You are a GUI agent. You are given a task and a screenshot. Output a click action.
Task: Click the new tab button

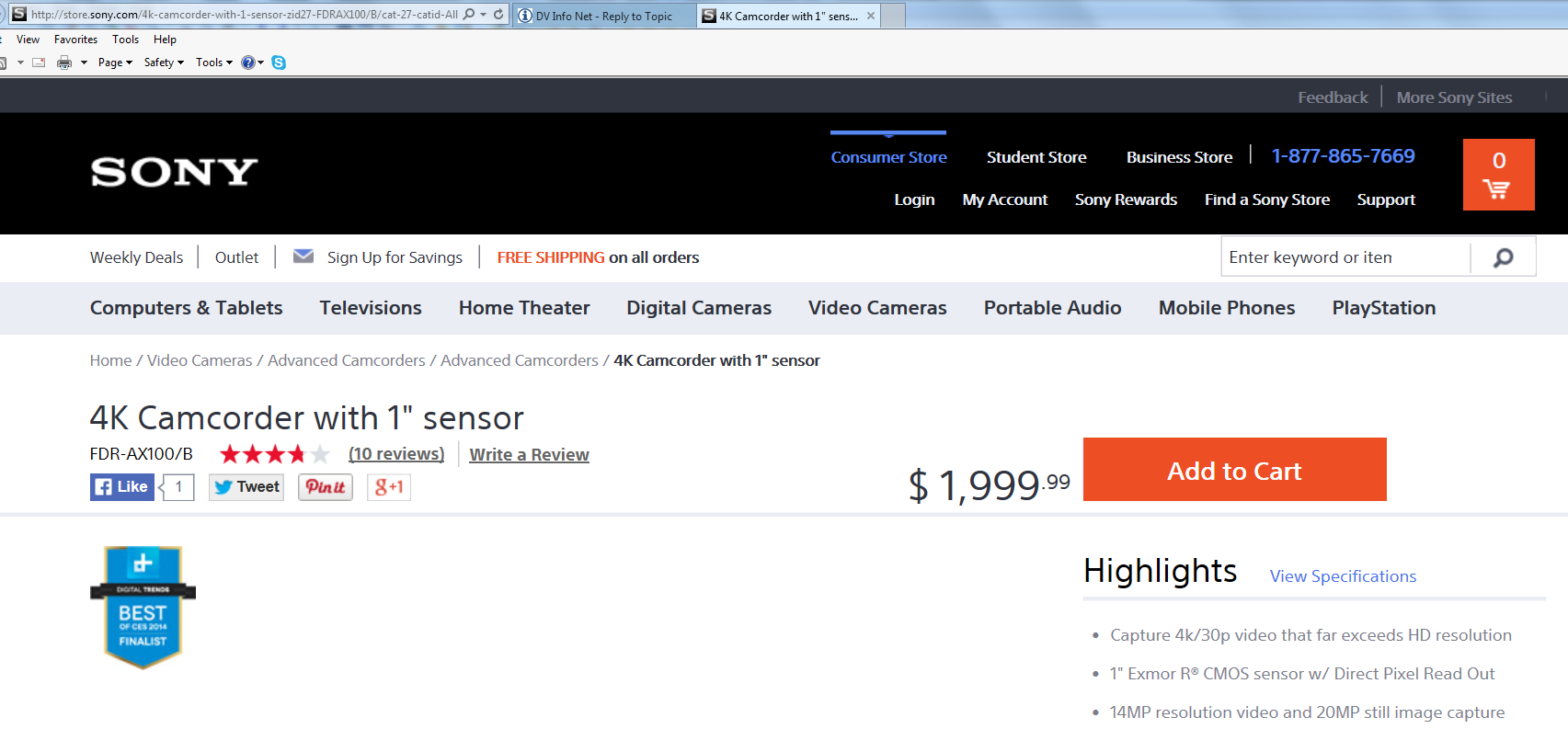tap(893, 16)
